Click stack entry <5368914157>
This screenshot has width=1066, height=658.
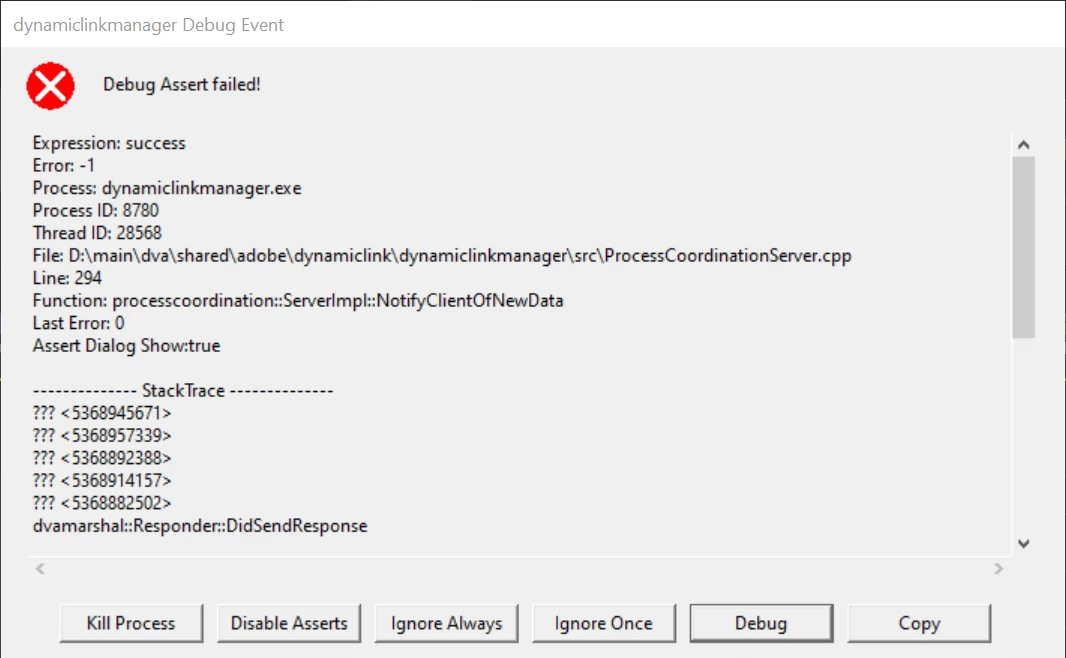102,480
